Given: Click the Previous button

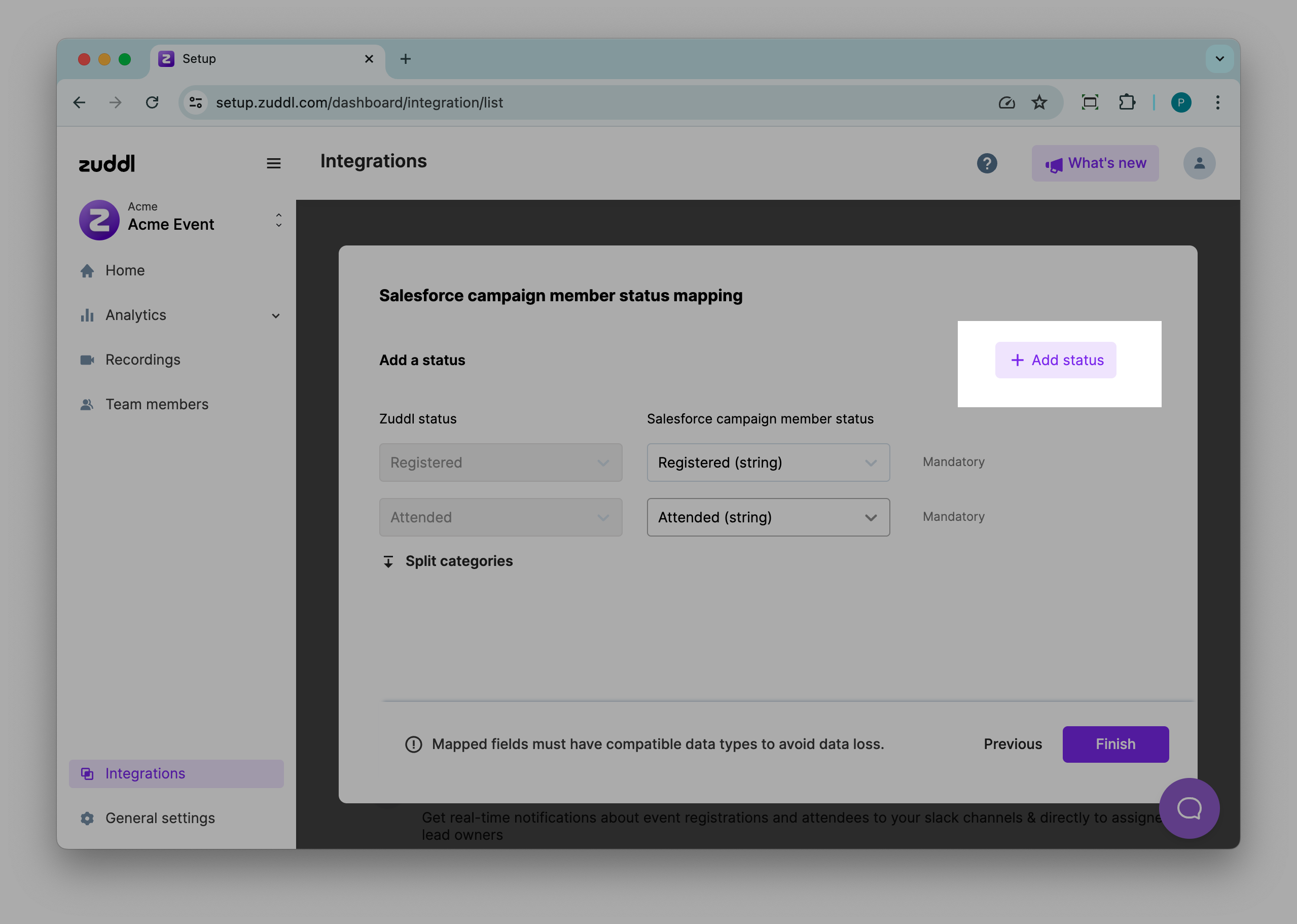Looking at the screenshot, I should [1013, 744].
